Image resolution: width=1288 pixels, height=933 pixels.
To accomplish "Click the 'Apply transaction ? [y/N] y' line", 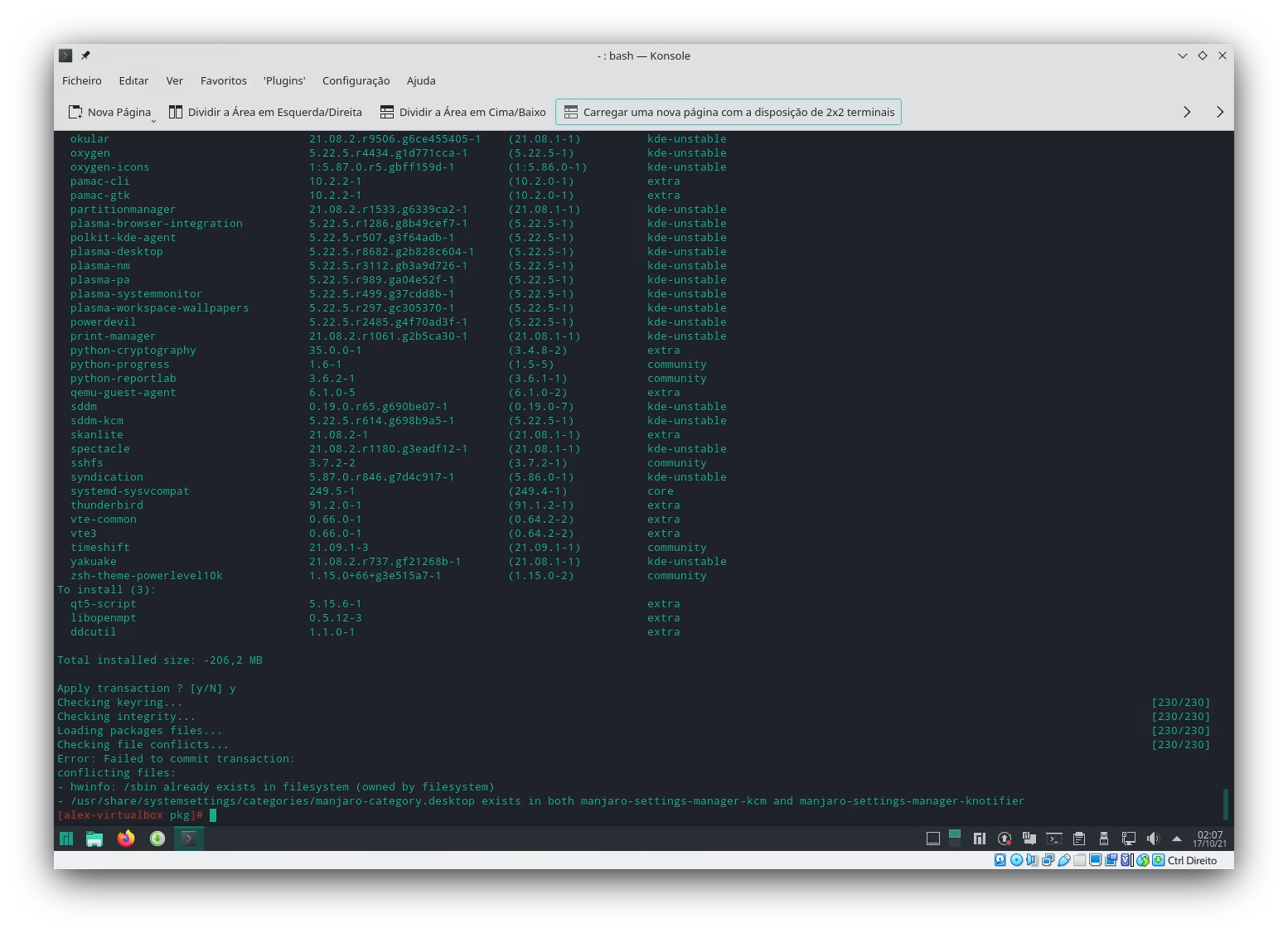I will tap(147, 689).
